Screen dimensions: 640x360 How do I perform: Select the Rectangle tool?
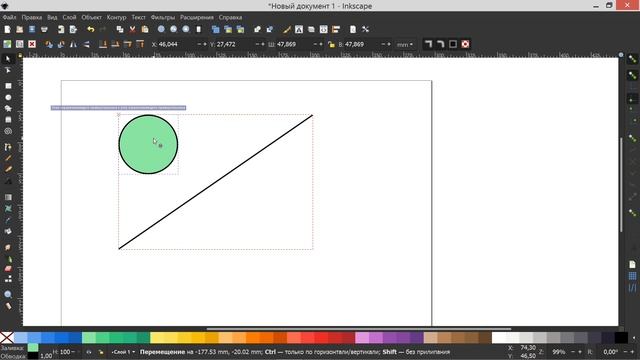point(8,86)
